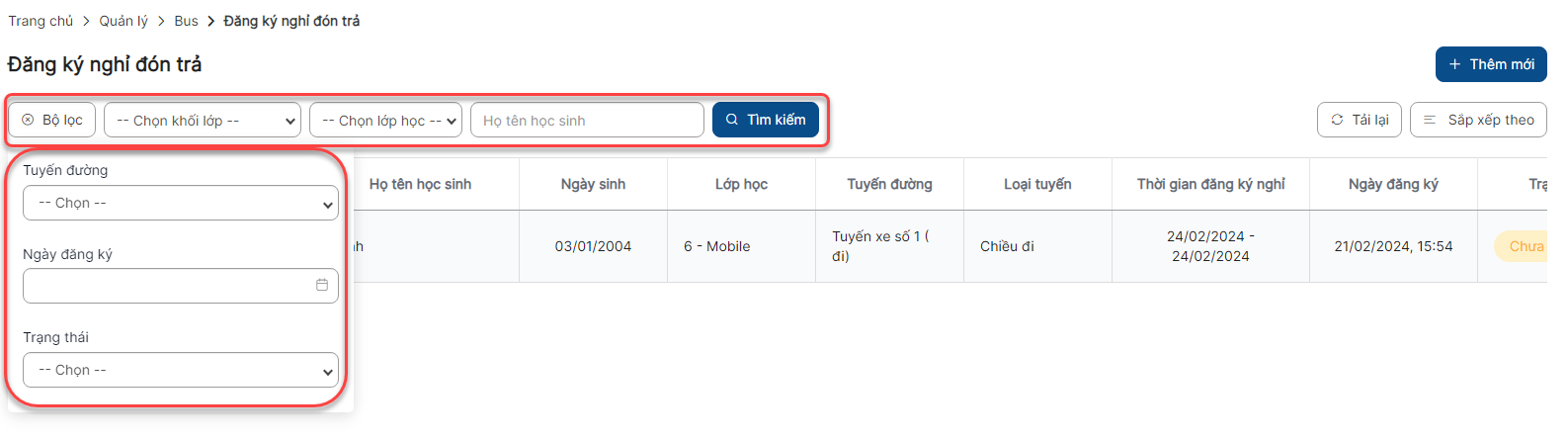Click the Ngày sinh column header
This screenshot has width=1568, height=442.
pos(593,184)
